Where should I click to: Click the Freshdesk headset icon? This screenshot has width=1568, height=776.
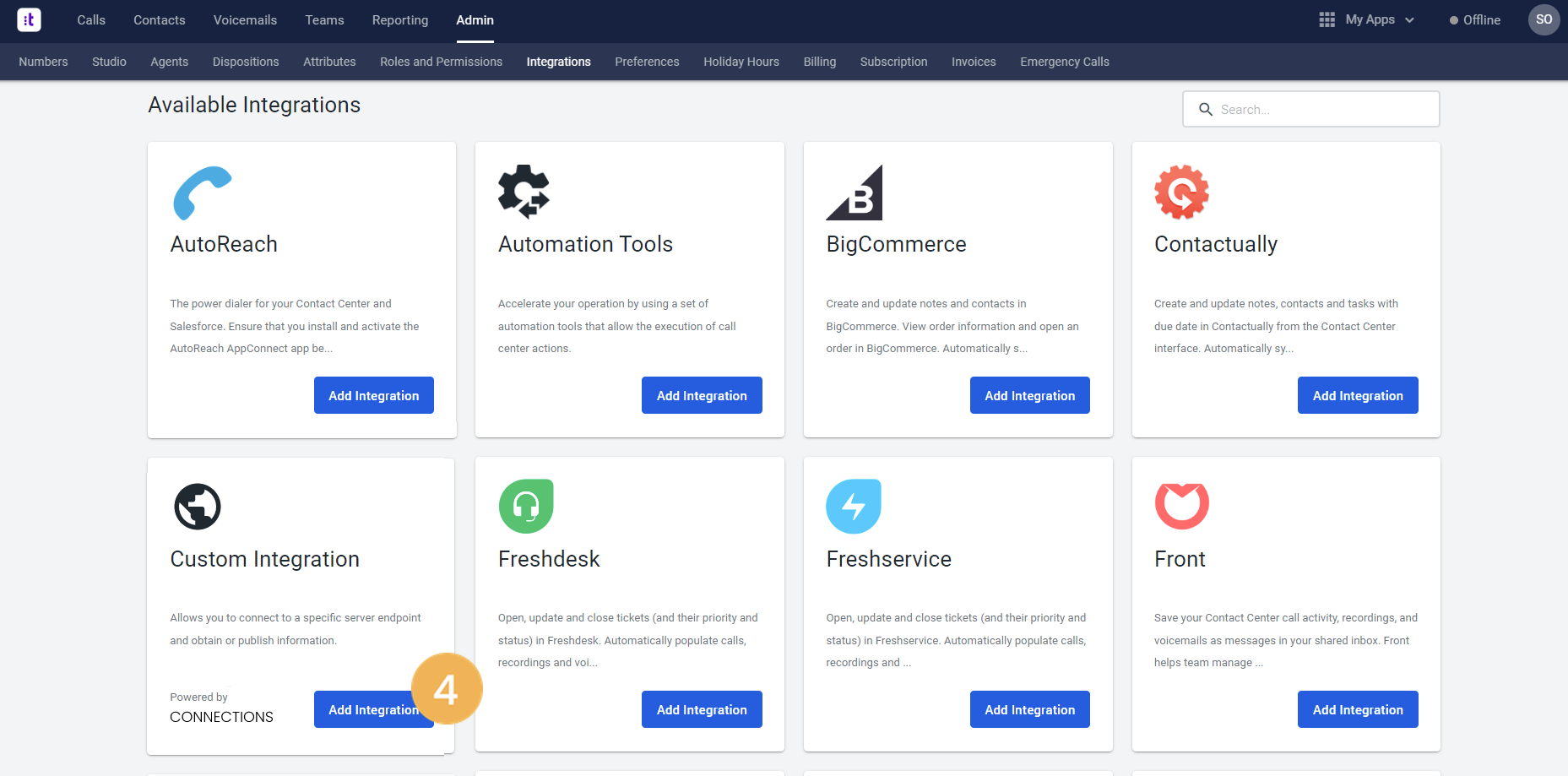coord(526,506)
